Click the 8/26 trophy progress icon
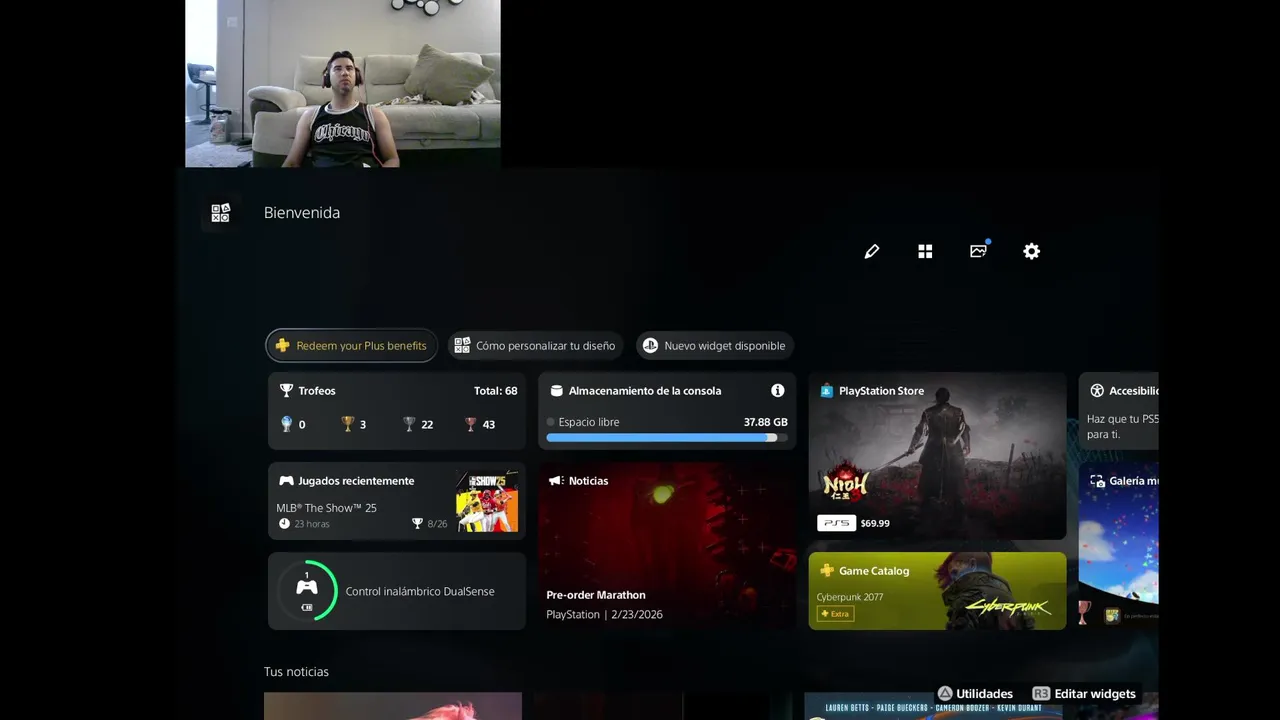The image size is (1280, 720). tap(417, 524)
